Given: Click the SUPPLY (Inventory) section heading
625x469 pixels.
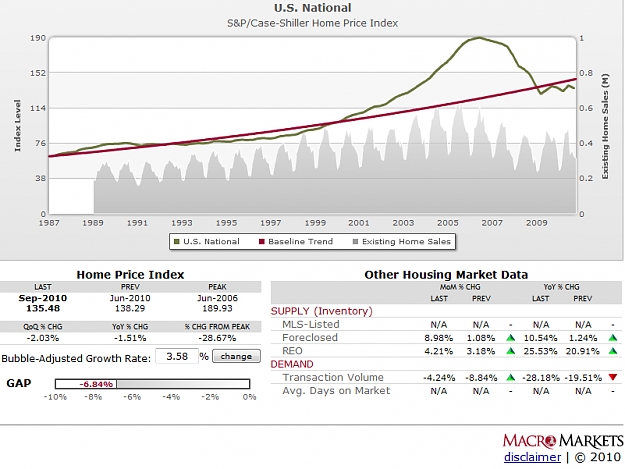Looking at the screenshot, I should (x=322, y=311).
